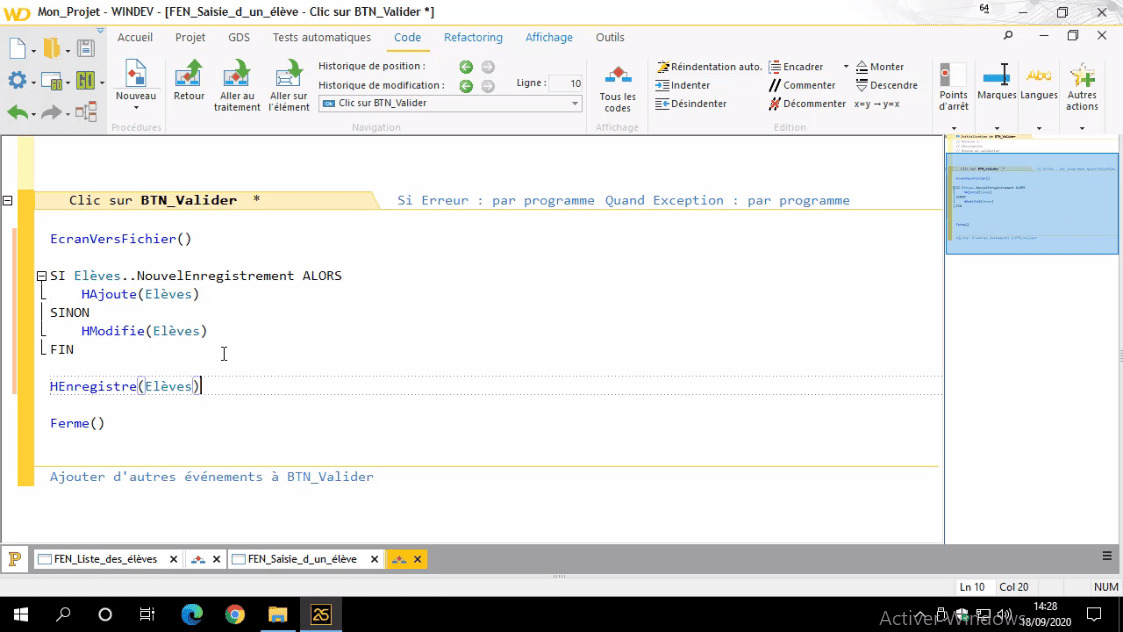Click the Points d'arrêt icon
The width and height of the screenshot is (1123, 632).
click(951, 85)
